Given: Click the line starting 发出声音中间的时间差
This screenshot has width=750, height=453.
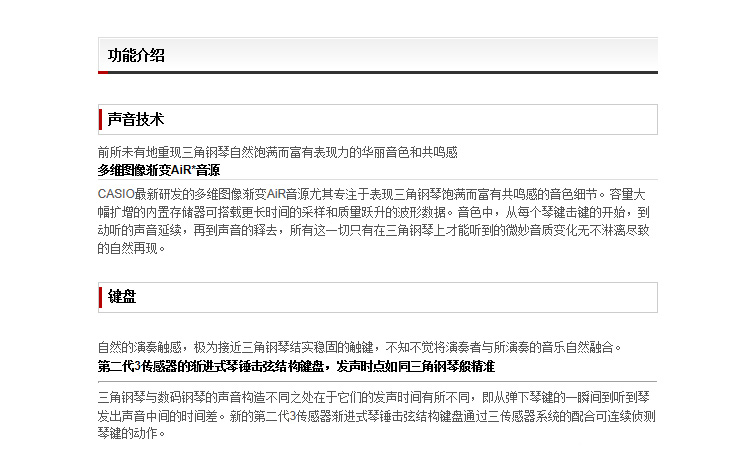Looking at the screenshot, I should [376, 416].
